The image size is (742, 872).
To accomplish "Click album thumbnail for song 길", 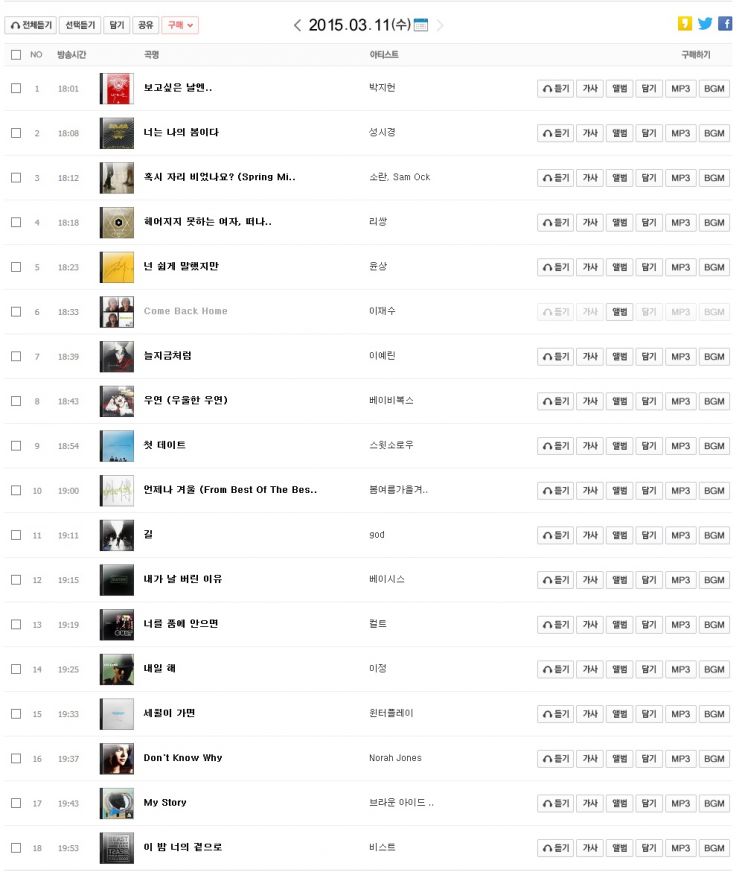I will (117, 535).
